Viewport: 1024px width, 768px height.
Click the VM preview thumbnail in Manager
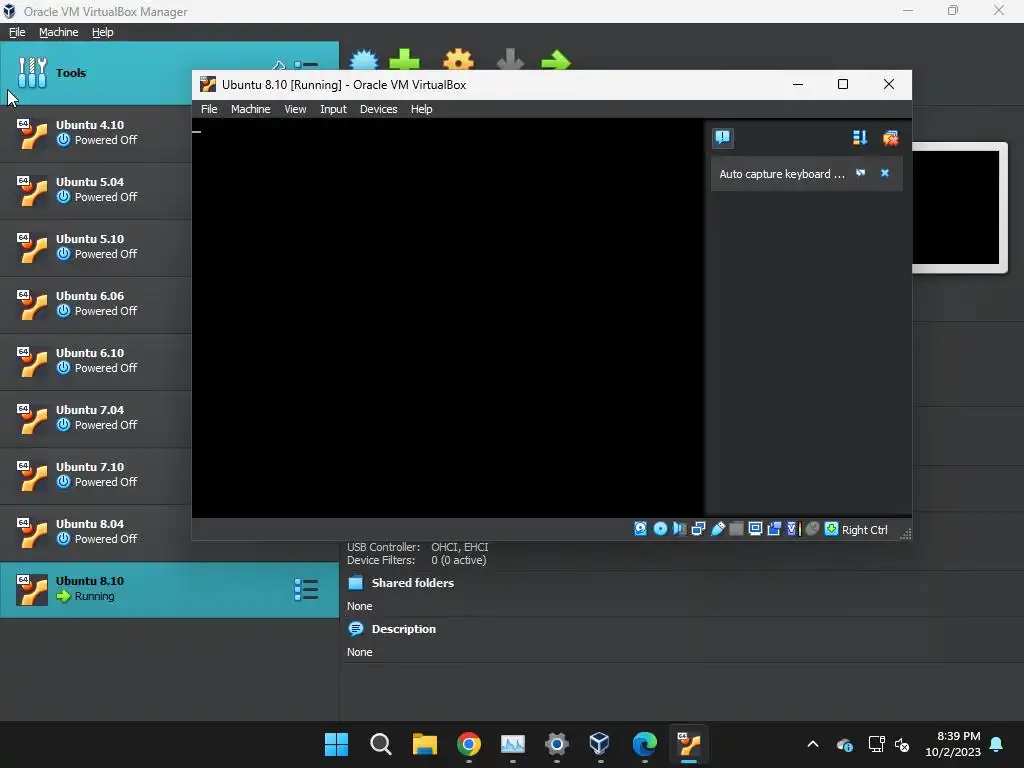coord(959,207)
